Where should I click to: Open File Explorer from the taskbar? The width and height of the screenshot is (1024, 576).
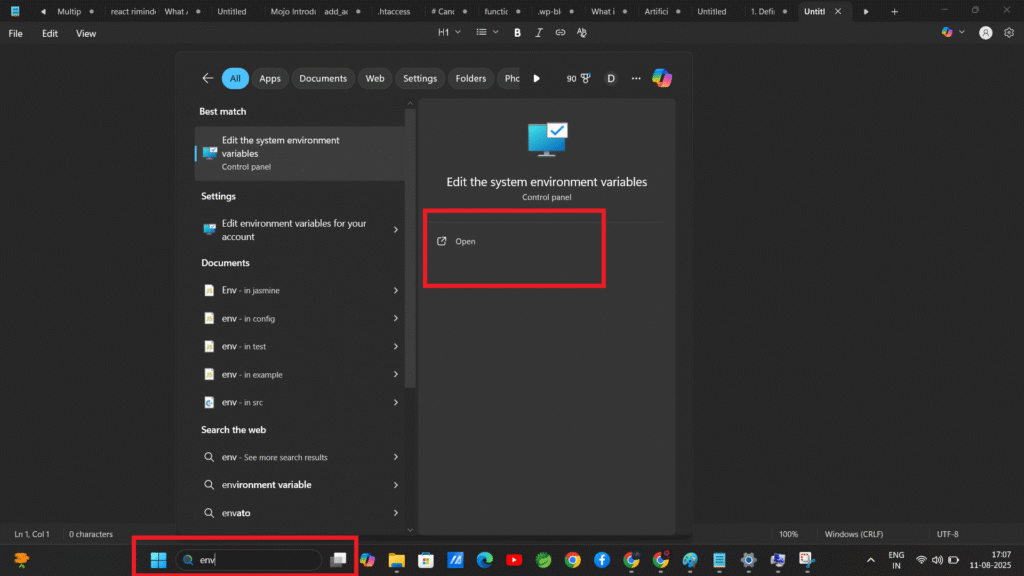pyautogui.click(x=396, y=560)
